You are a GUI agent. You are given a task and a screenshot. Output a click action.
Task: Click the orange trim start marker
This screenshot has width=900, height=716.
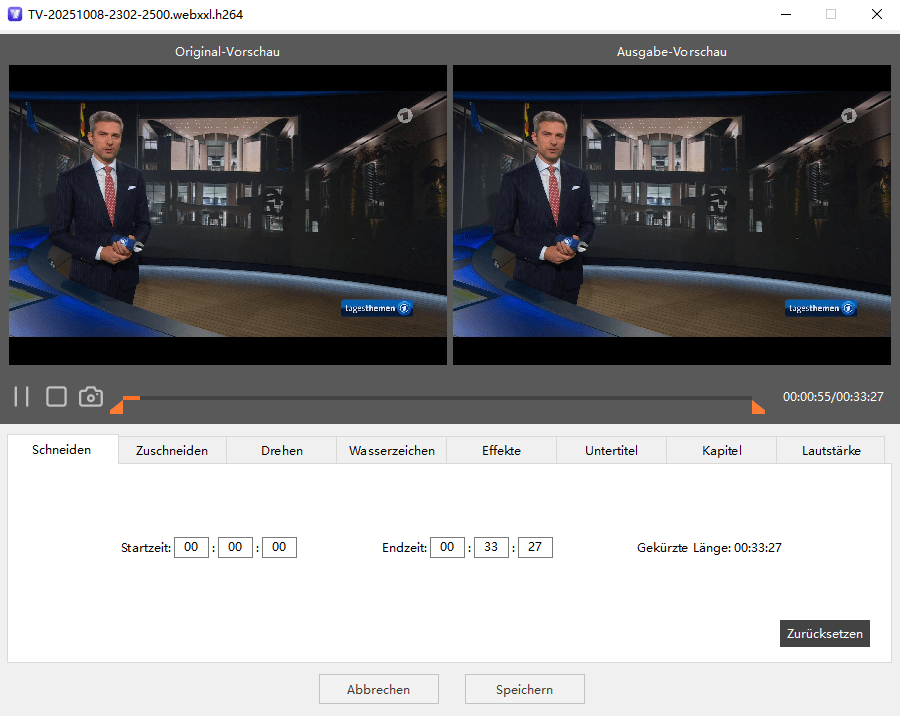(117, 406)
